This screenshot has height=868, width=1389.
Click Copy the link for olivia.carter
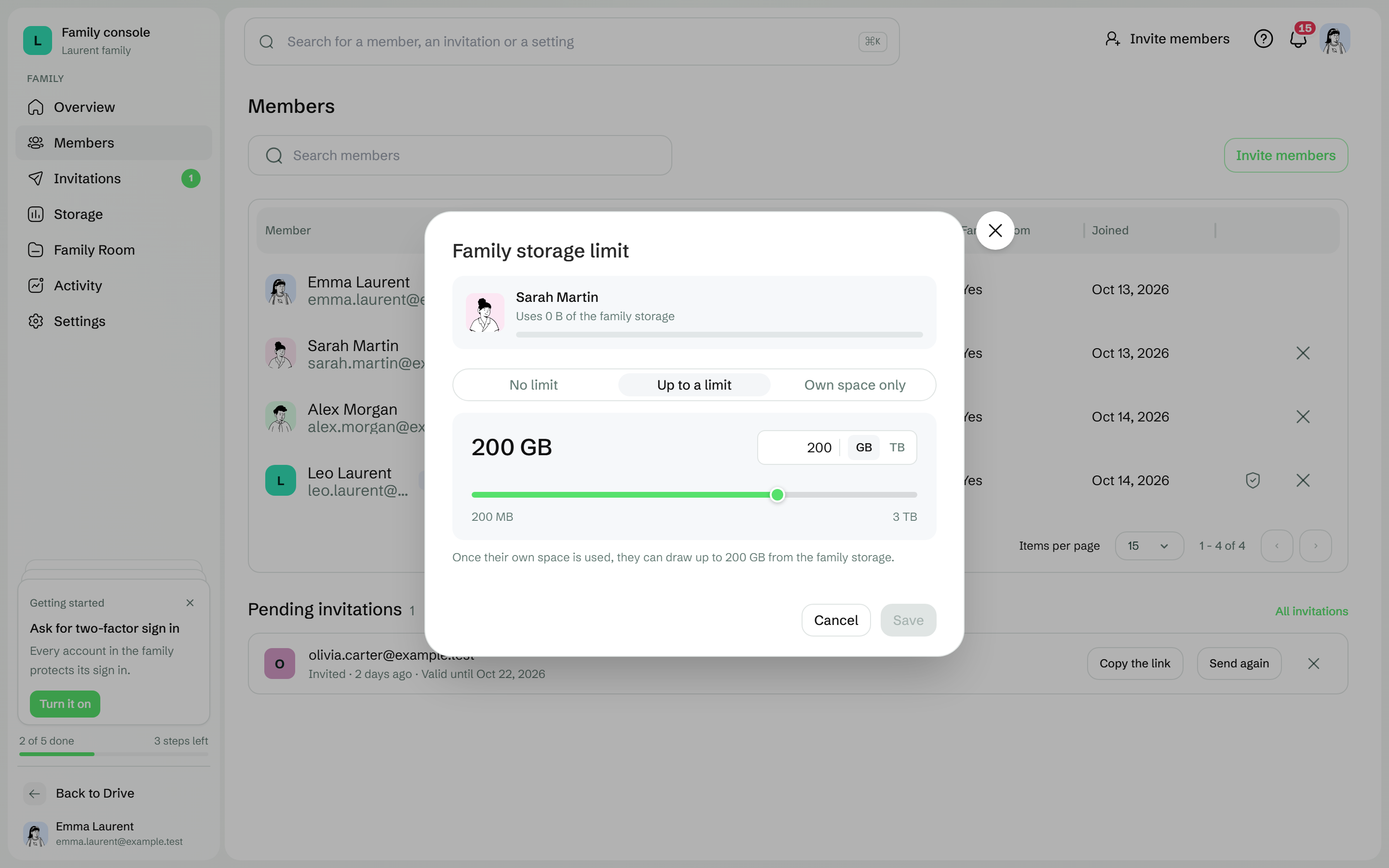1135,664
